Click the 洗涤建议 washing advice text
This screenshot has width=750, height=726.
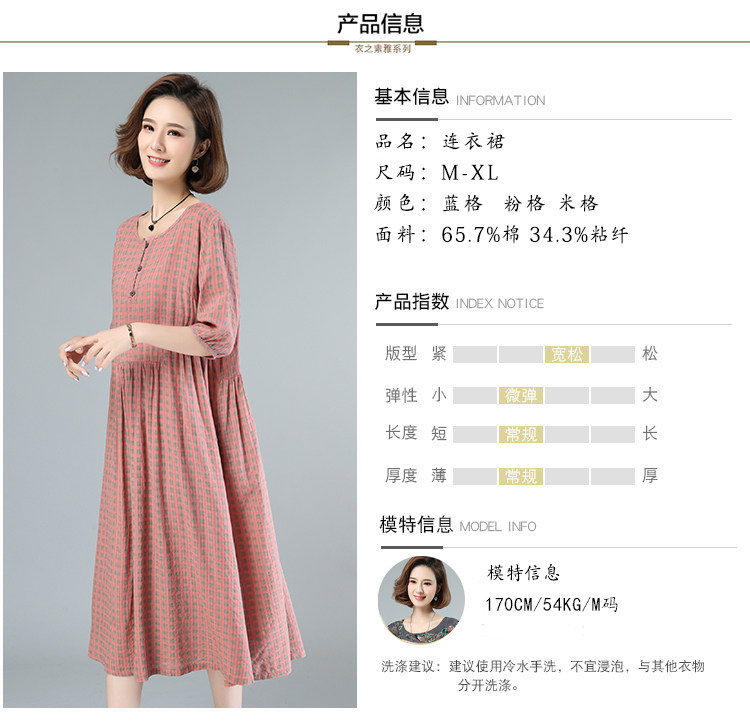tap(543, 675)
